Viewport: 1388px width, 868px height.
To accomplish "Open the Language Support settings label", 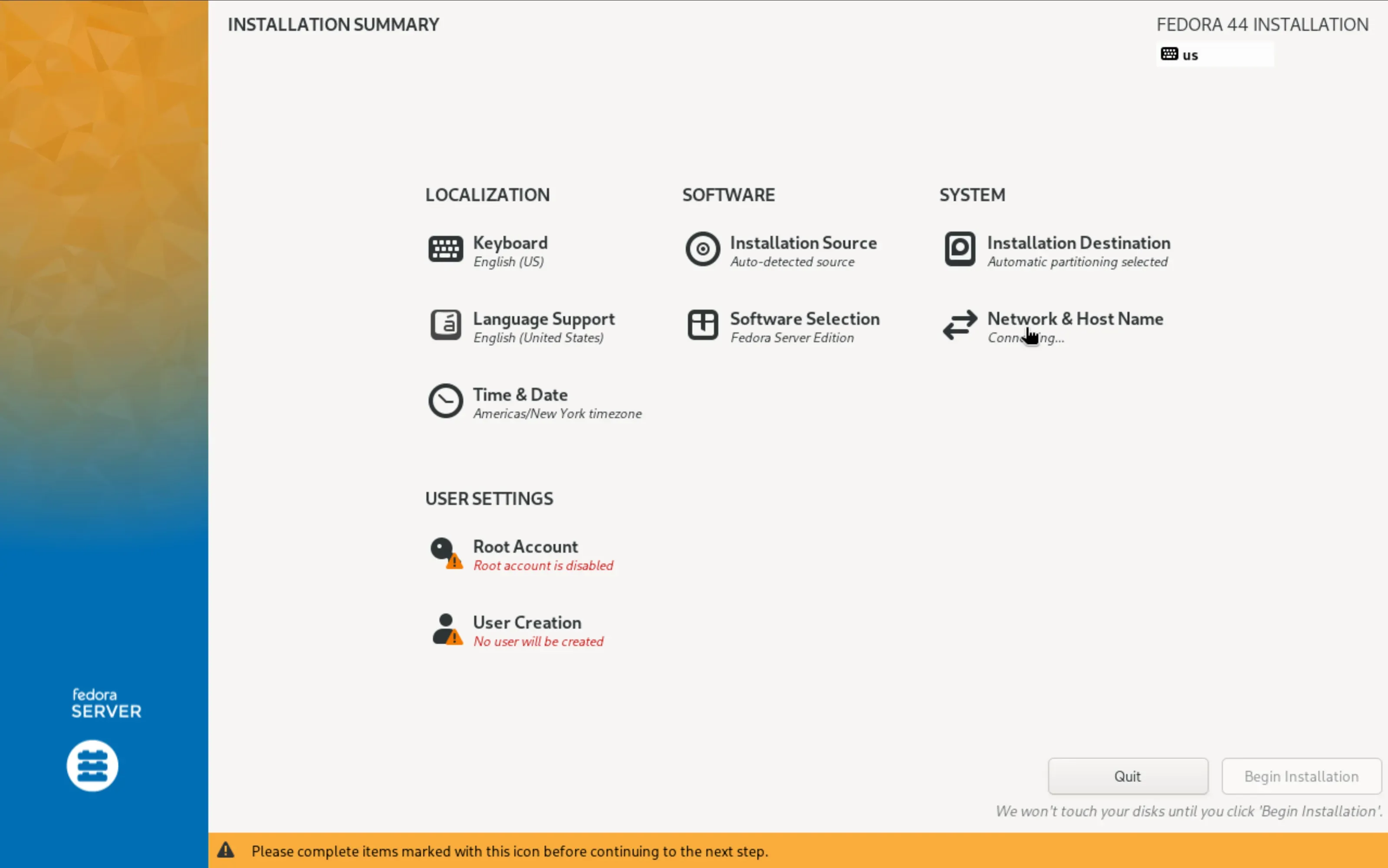I will pyautogui.click(x=543, y=319).
